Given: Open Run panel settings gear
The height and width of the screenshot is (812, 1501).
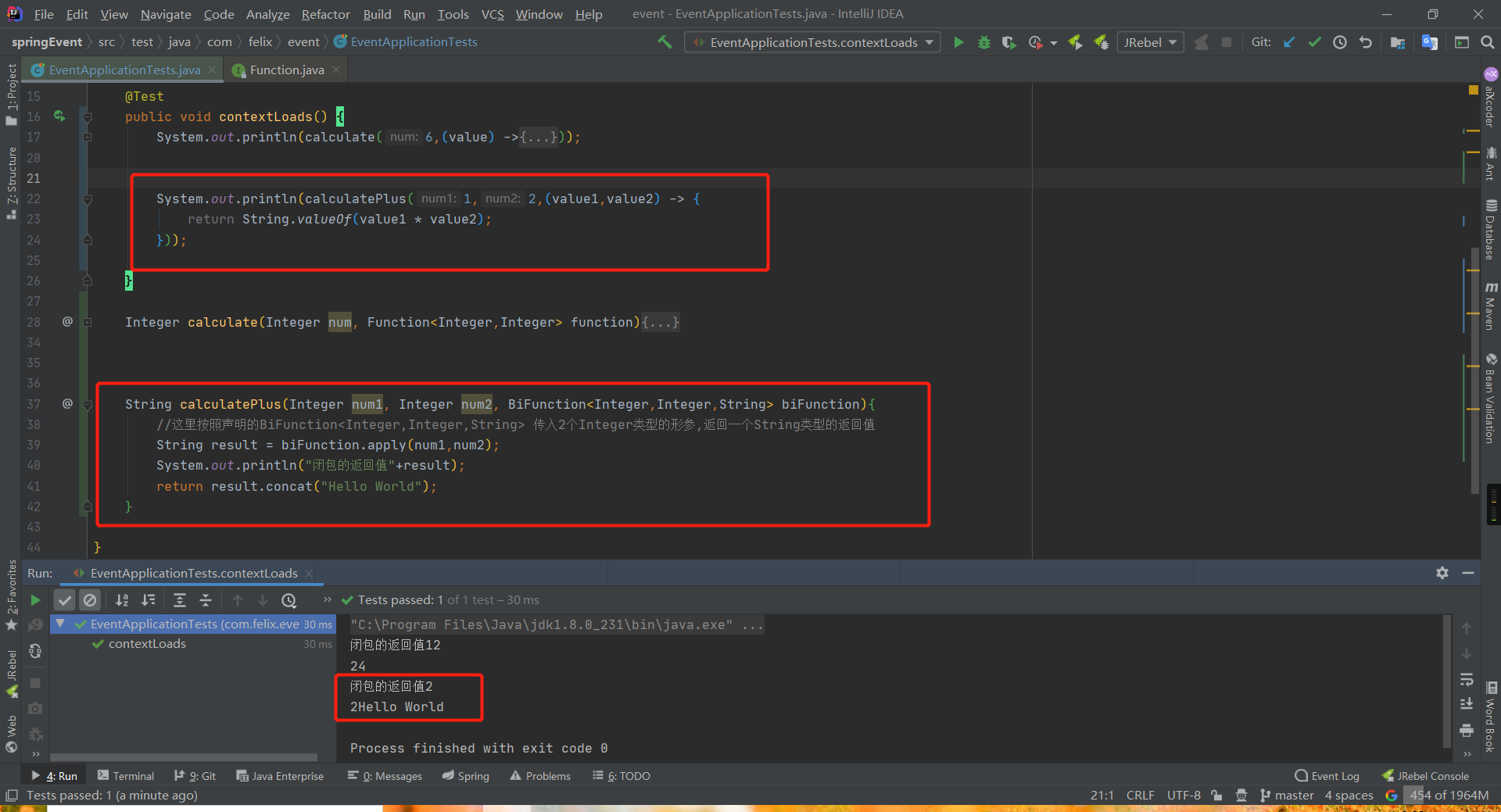Looking at the screenshot, I should (x=1442, y=573).
